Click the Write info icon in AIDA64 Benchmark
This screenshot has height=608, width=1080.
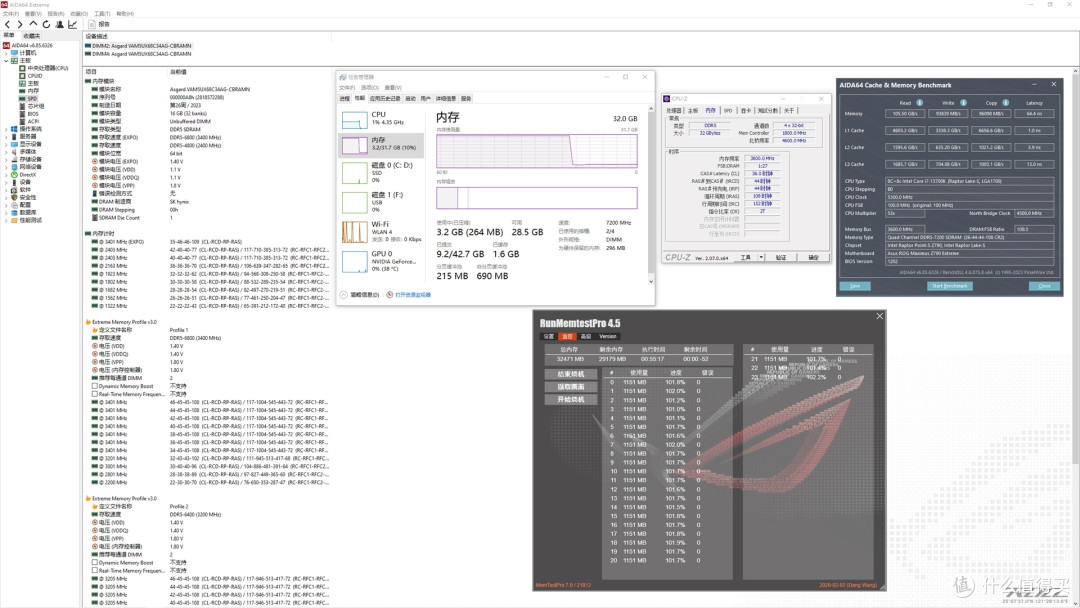963,103
